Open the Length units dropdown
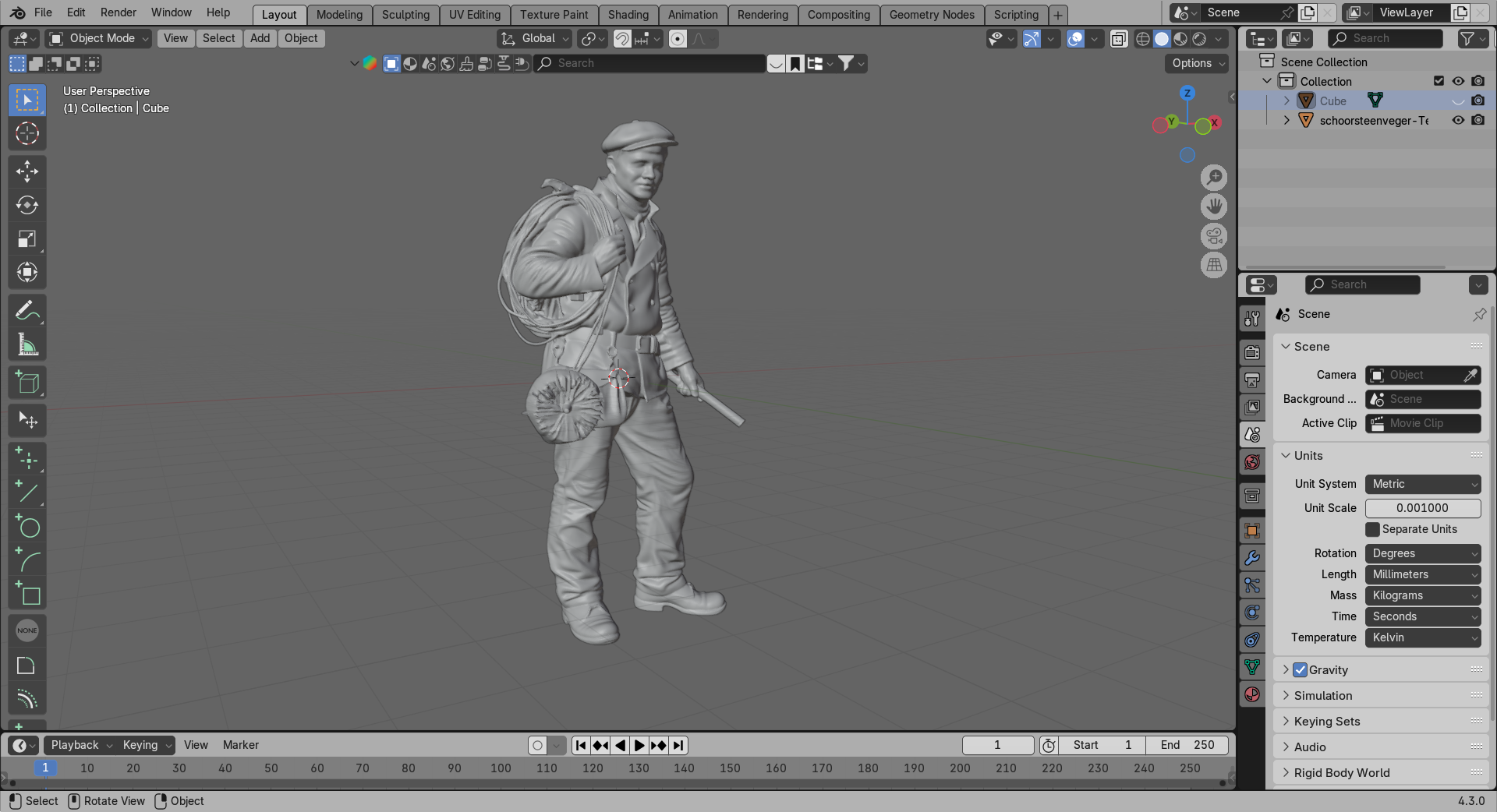 (x=1422, y=574)
